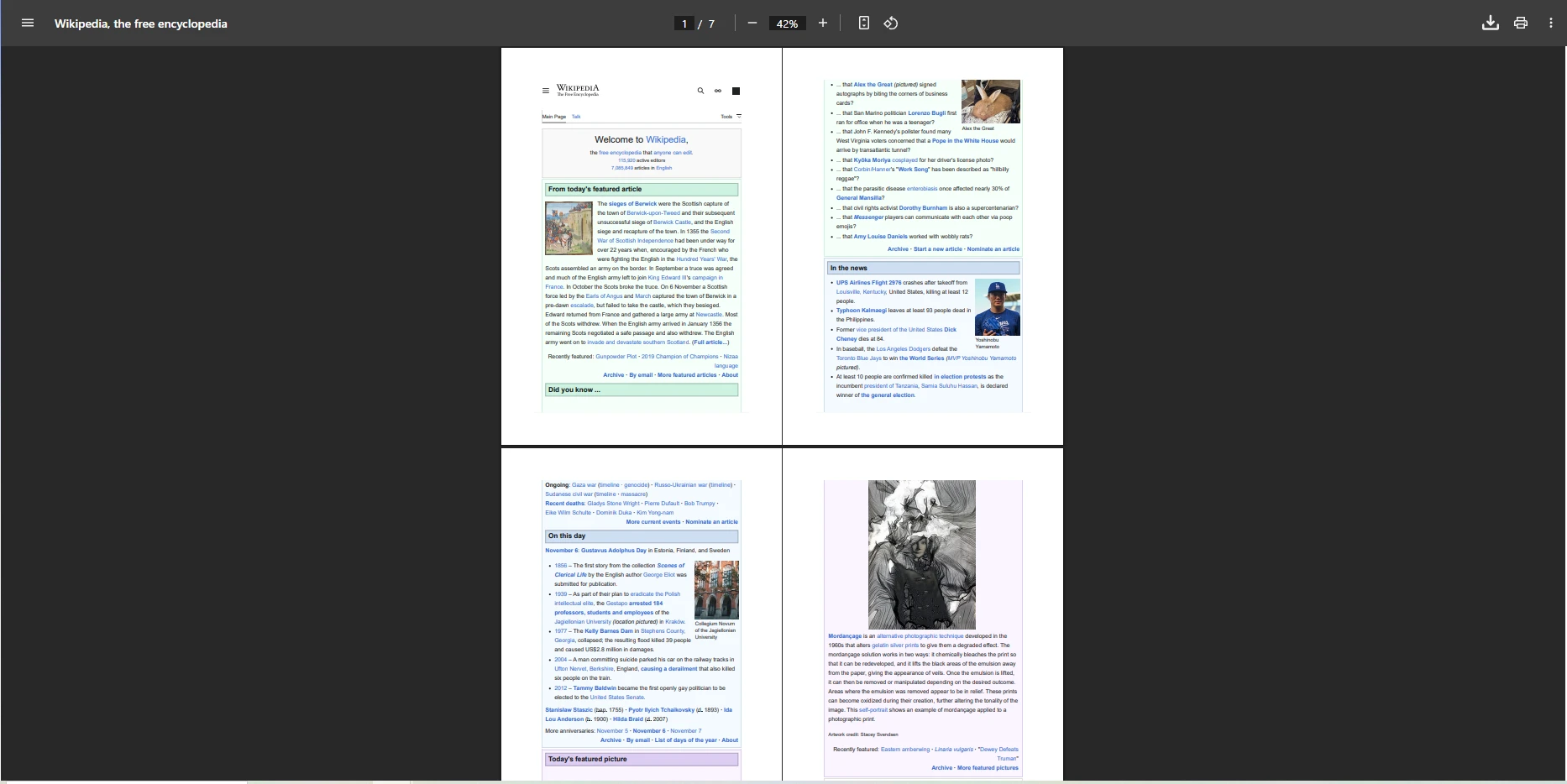The image size is (1567, 784).
Task: Click the "Nominate an article" link
Action: pyautogui.click(x=994, y=249)
